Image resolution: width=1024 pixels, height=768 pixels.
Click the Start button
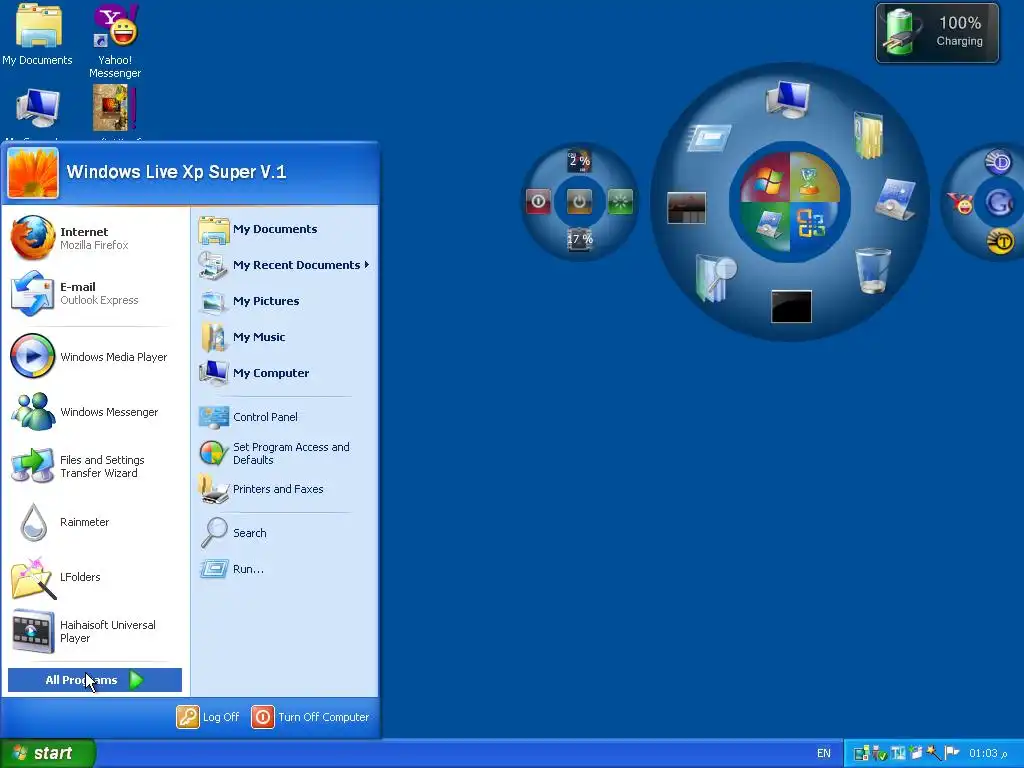[47, 753]
